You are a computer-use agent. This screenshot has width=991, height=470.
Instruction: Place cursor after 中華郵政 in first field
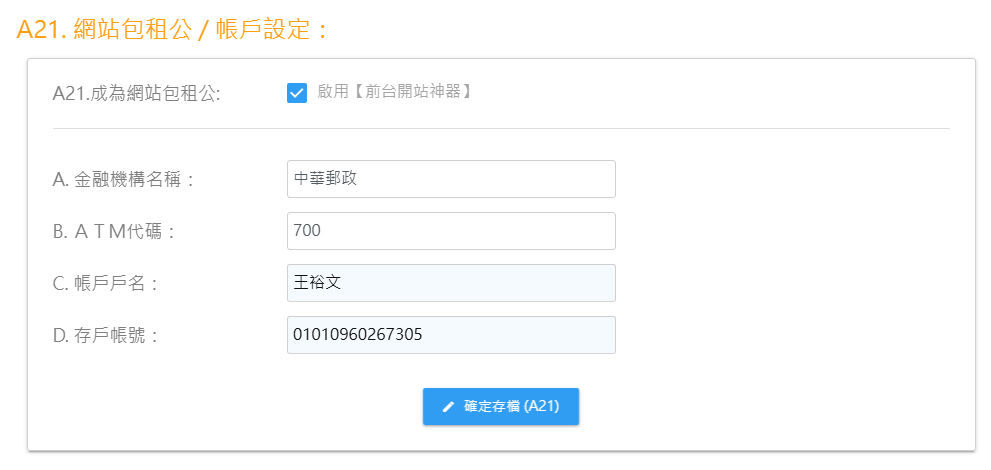coord(359,179)
